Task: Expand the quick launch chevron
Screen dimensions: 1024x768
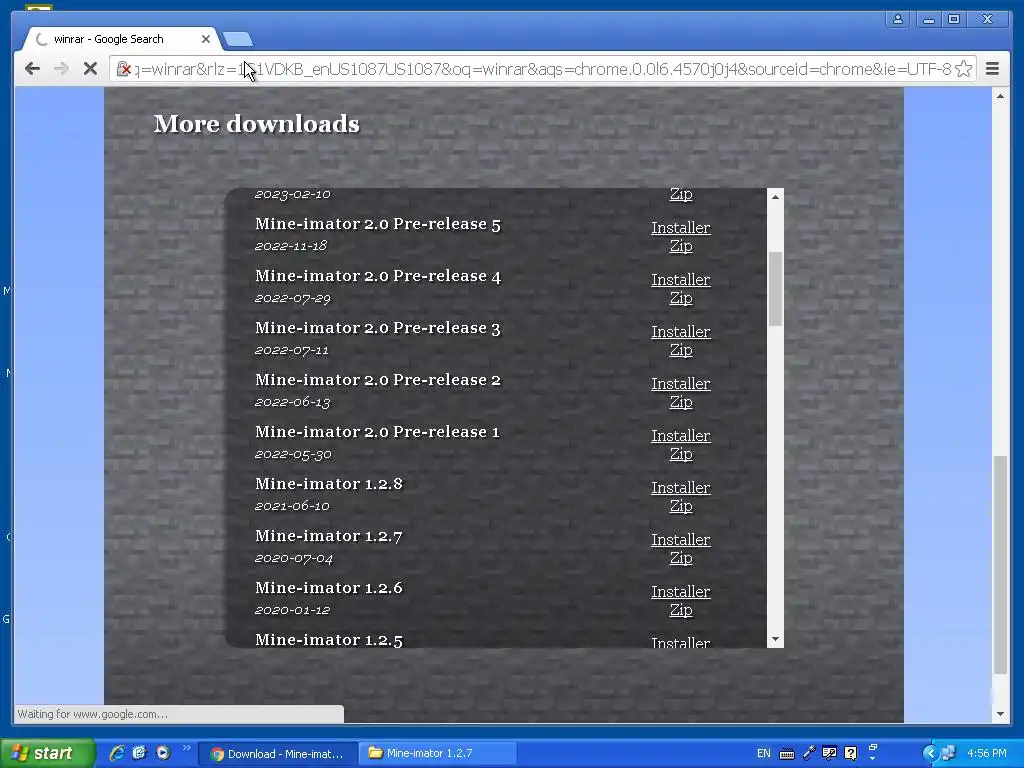Action: click(x=186, y=748)
